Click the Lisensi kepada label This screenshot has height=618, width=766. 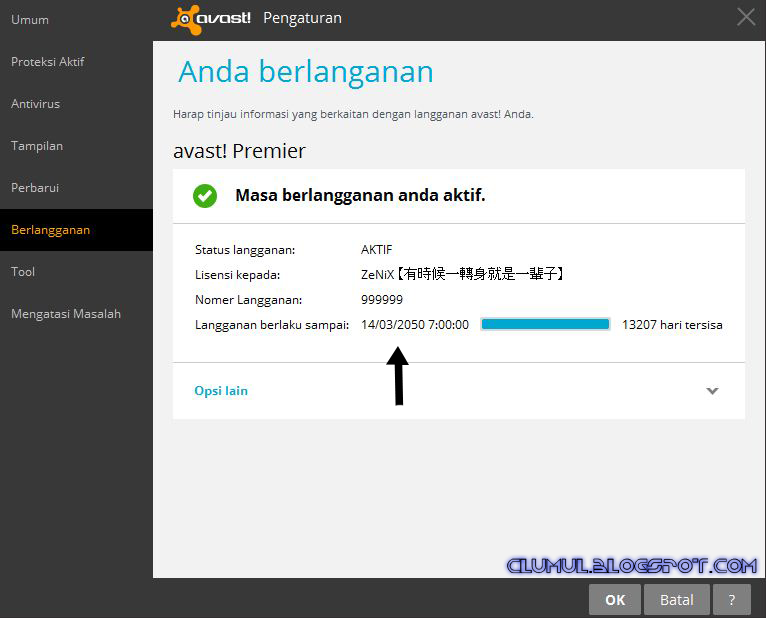[x=237, y=275]
